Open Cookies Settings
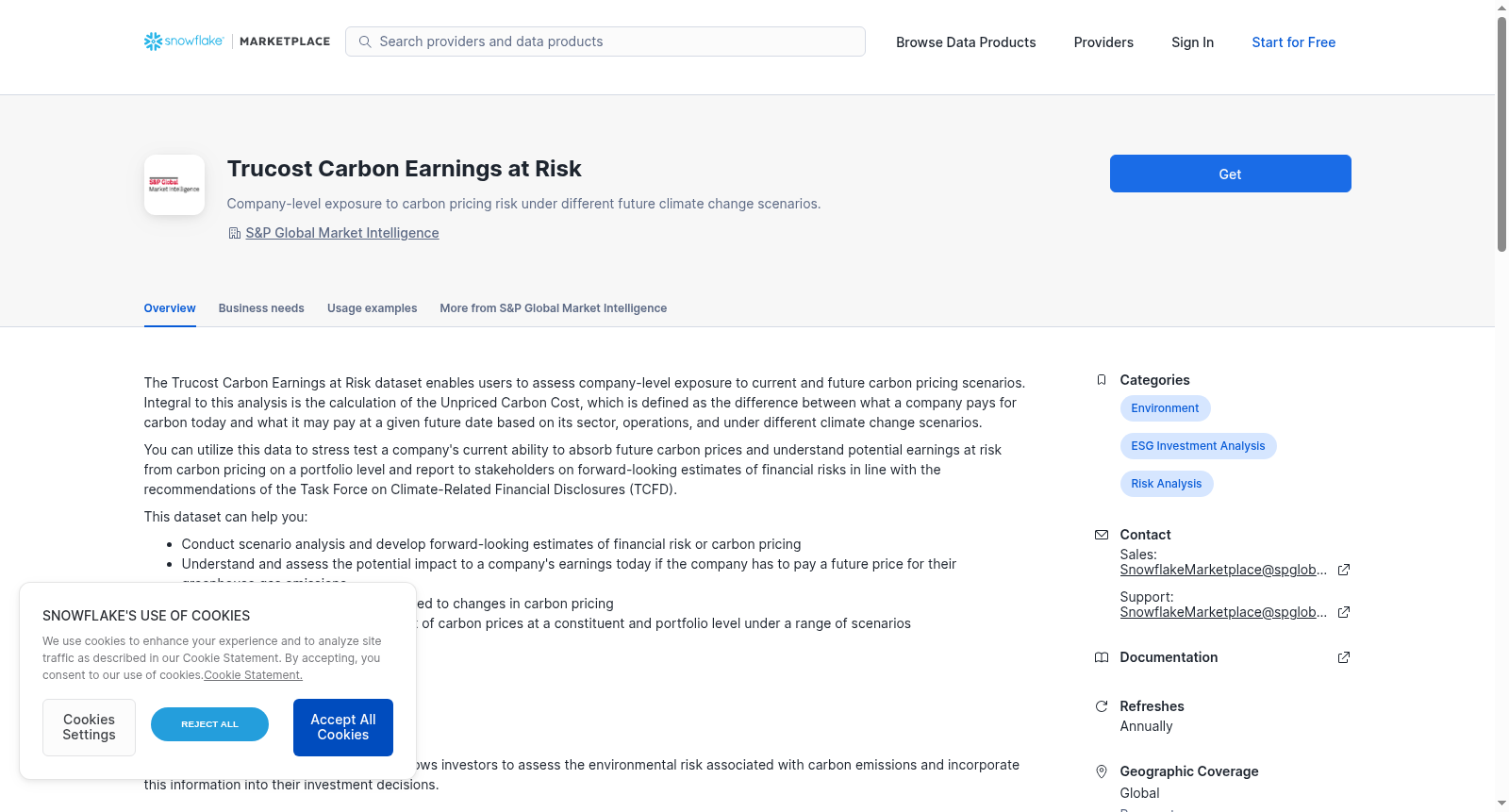The height and width of the screenshot is (812, 1509). tap(89, 727)
